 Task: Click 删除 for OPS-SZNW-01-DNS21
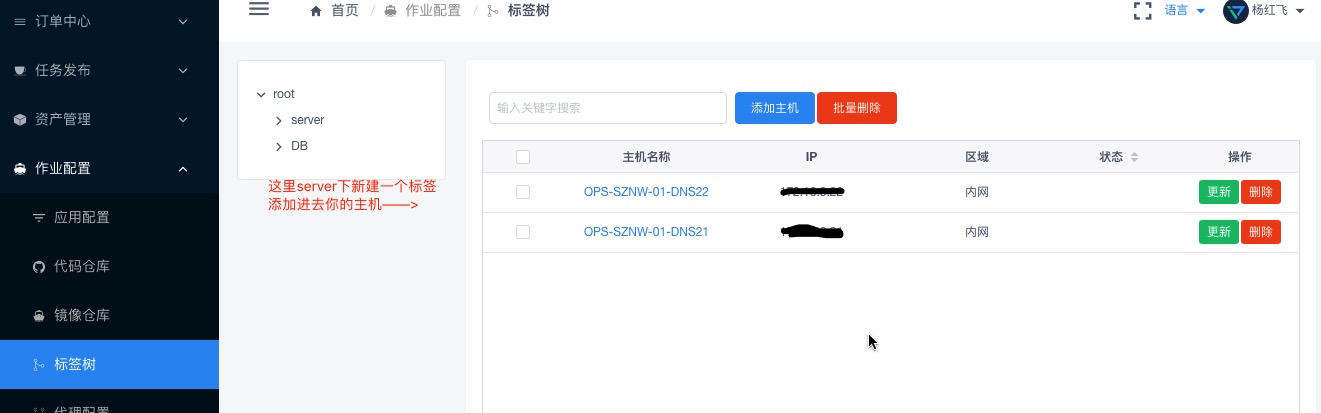tap(1261, 232)
